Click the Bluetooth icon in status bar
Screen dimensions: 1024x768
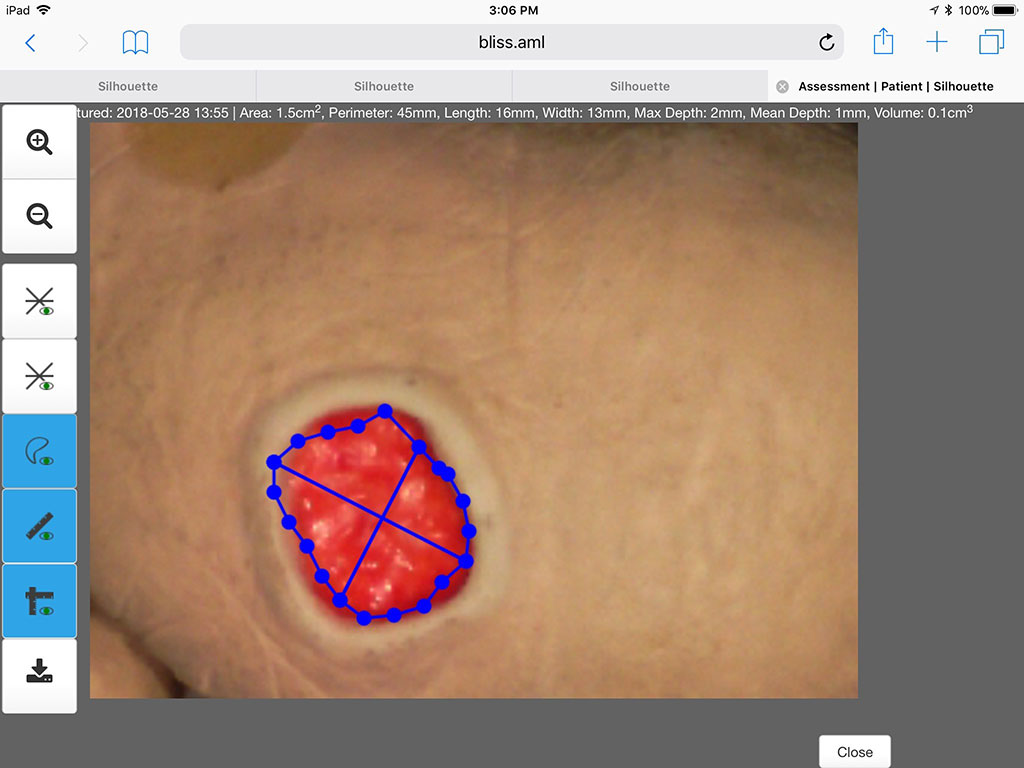tap(948, 10)
